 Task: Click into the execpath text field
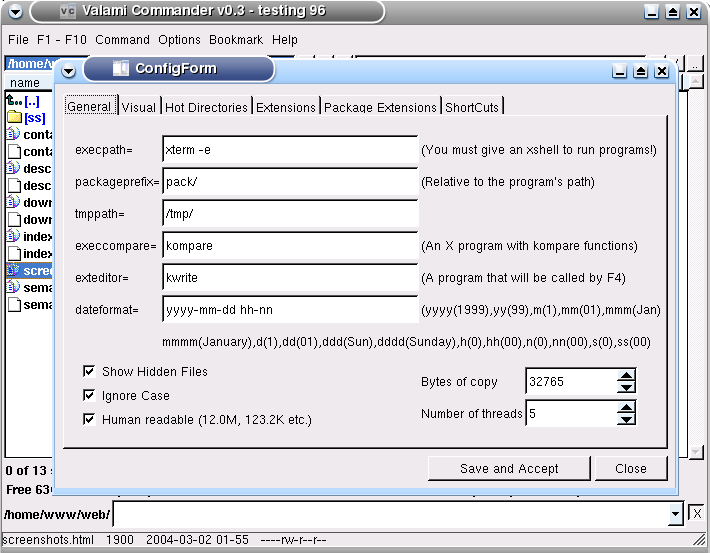289,150
